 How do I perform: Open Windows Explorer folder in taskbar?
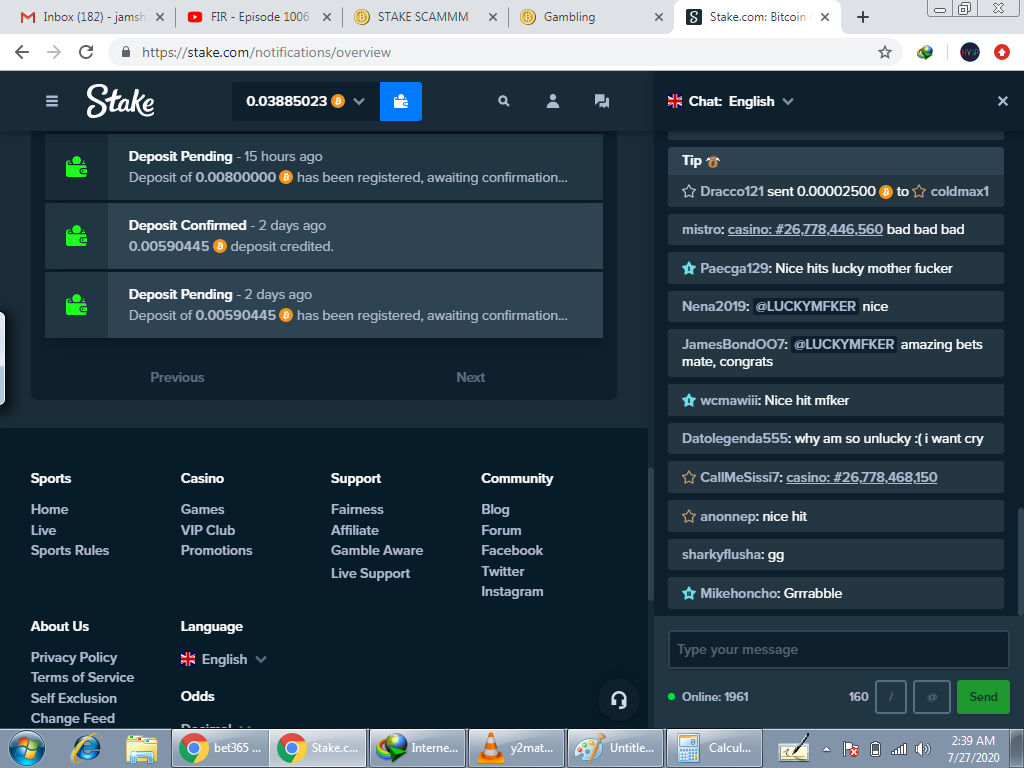pos(142,748)
